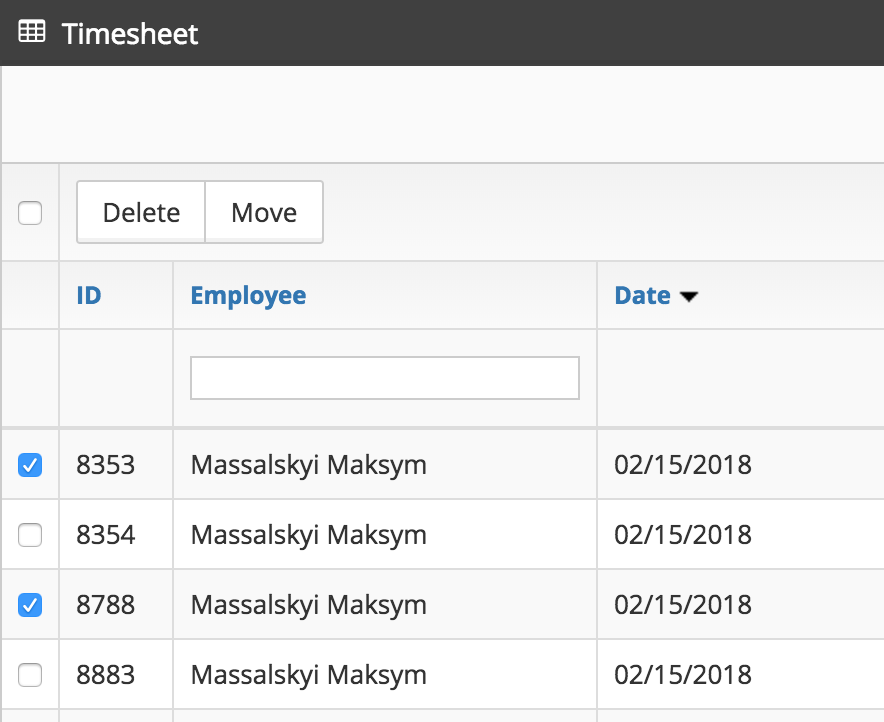Click the ID cell 8354

[x=105, y=535]
